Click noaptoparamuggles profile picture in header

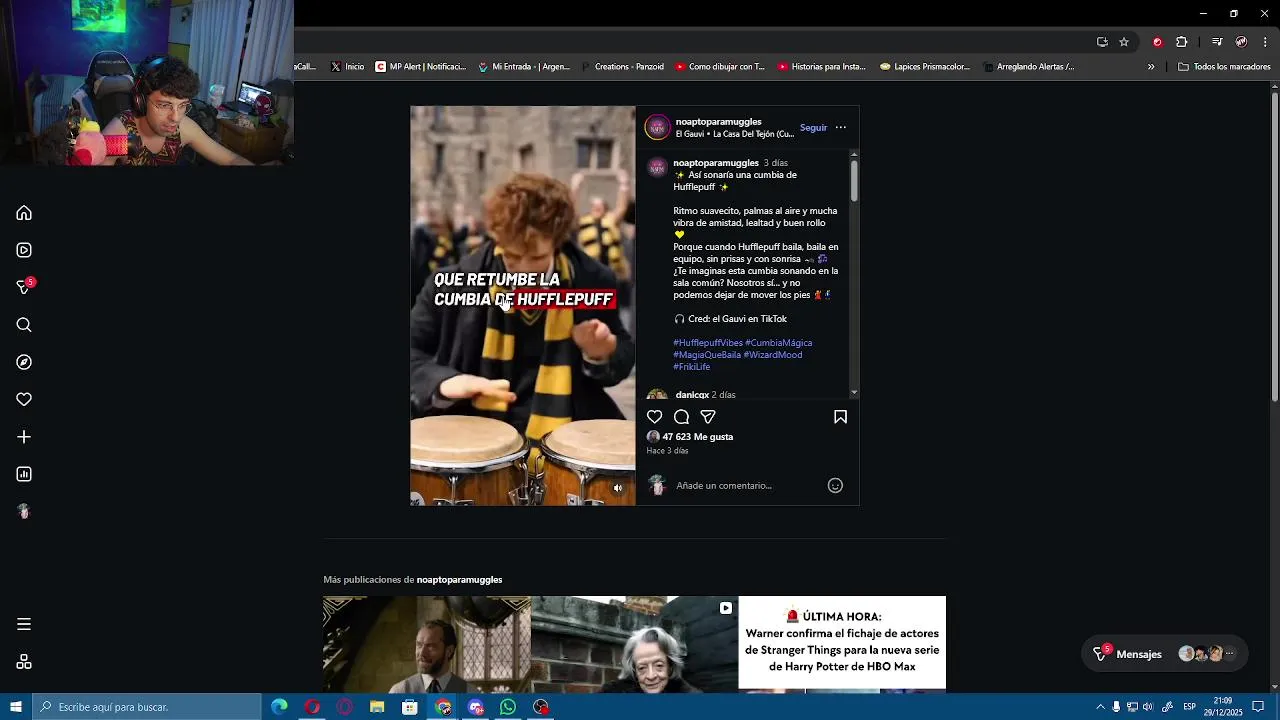click(x=657, y=127)
